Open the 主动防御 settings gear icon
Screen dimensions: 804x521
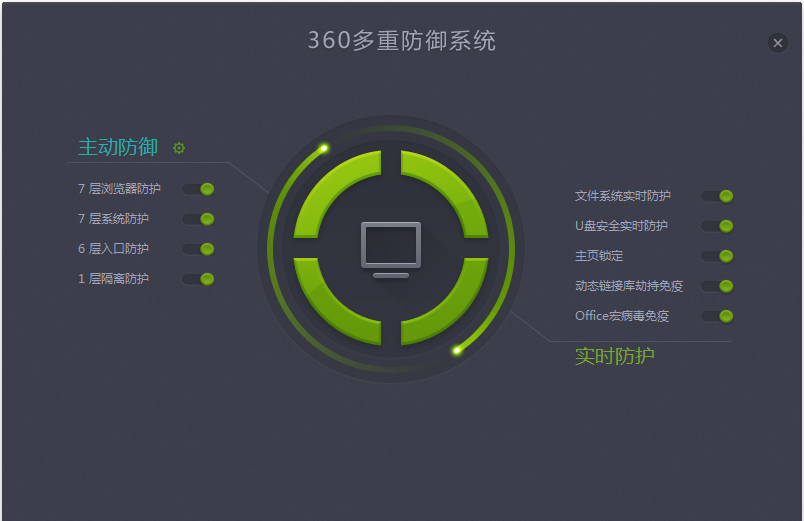pyautogui.click(x=179, y=148)
